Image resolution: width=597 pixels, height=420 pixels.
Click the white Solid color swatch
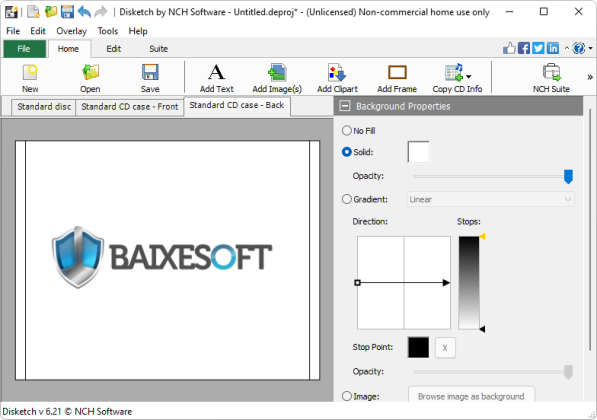[418, 152]
